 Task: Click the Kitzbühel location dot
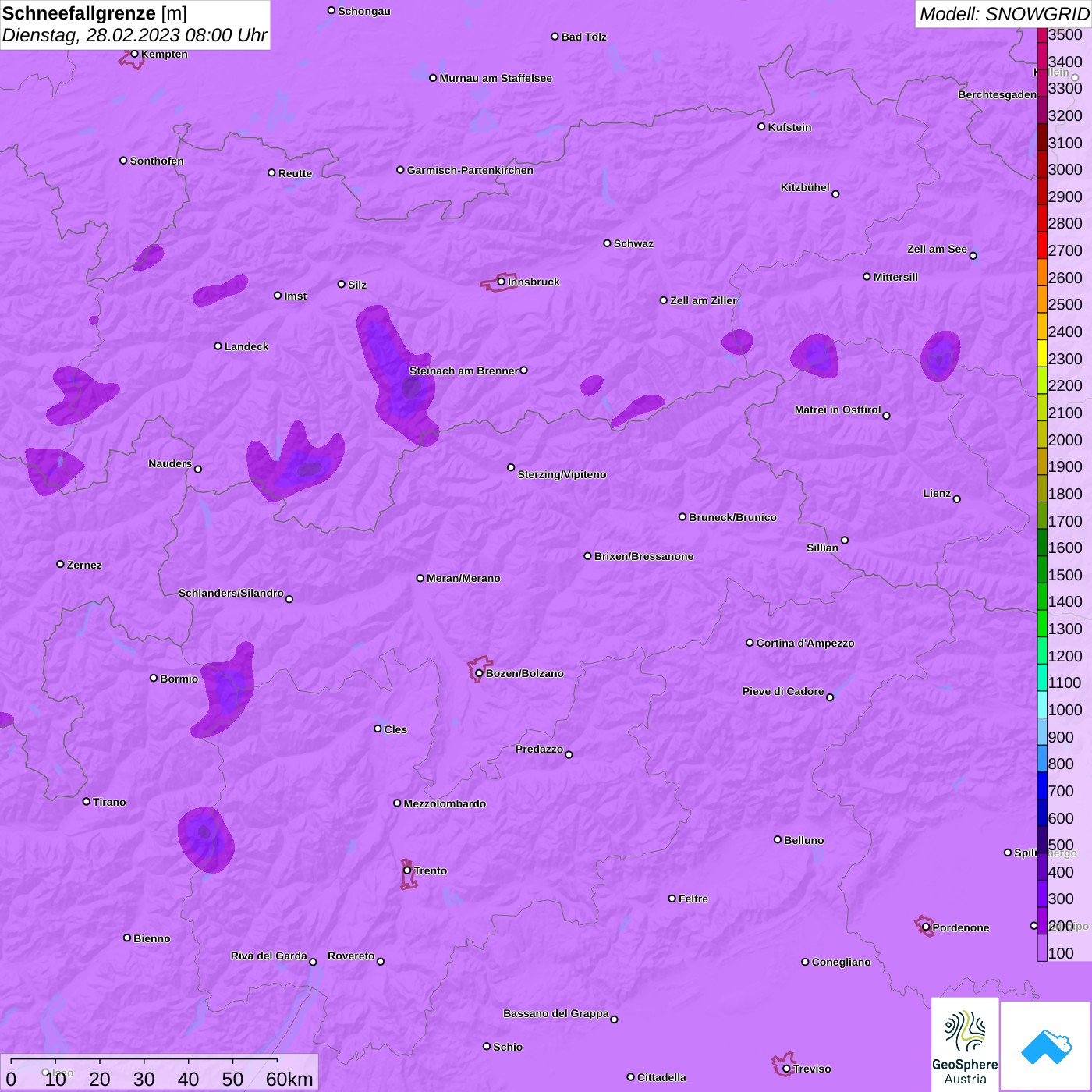(835, 194)
